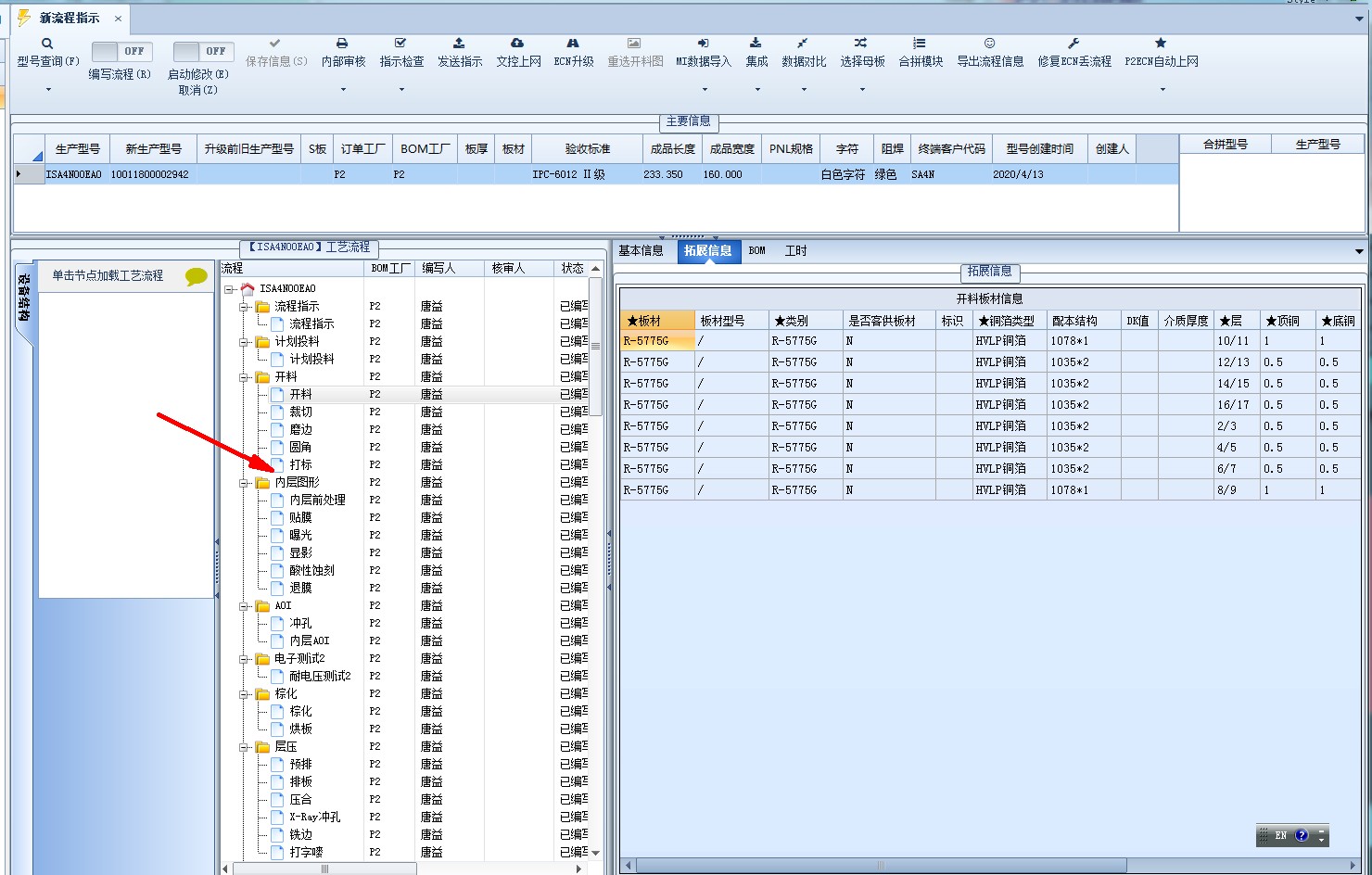This screenshot has height=875, width=1372.
Task: Click the EN input language indicator
Action: pyautogui.click(x=1280, y=835)
